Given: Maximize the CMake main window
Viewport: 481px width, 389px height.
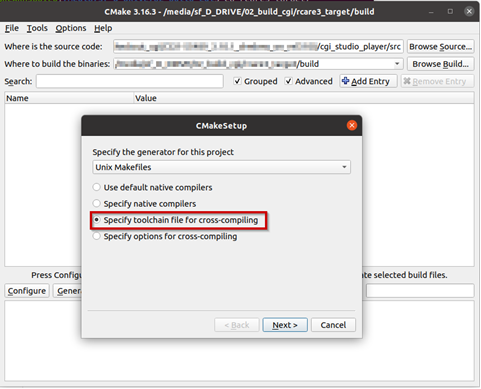Looking at the screenshot, I should 450,12.
